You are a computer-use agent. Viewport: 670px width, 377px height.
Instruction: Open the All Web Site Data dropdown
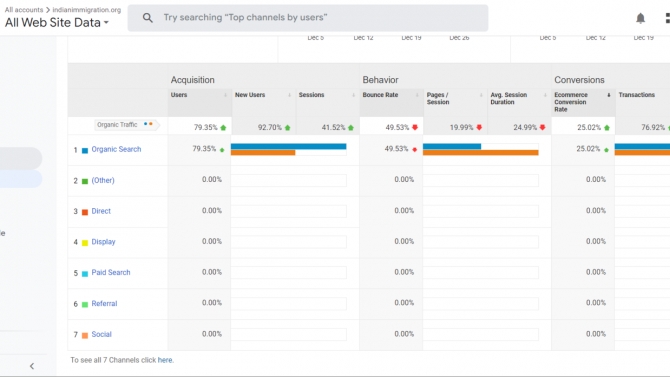point(57,23)
